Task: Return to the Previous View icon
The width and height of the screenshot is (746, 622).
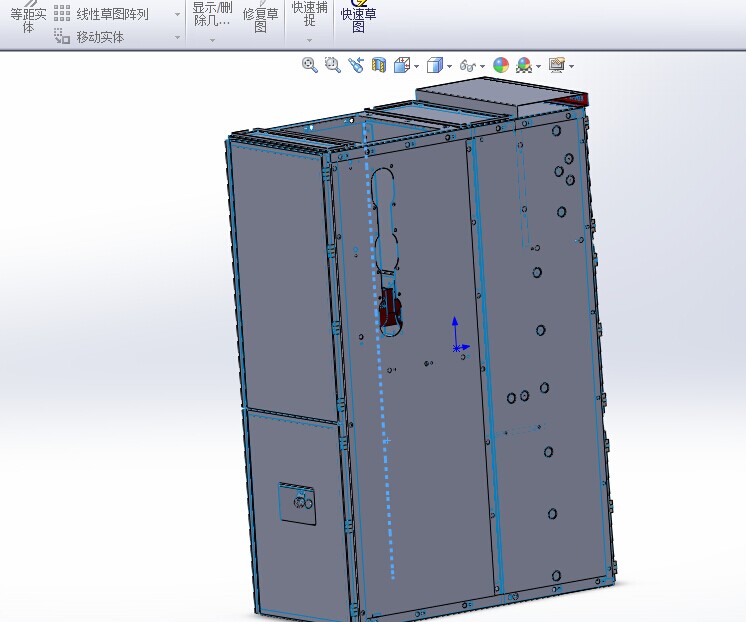Action: 355,65
